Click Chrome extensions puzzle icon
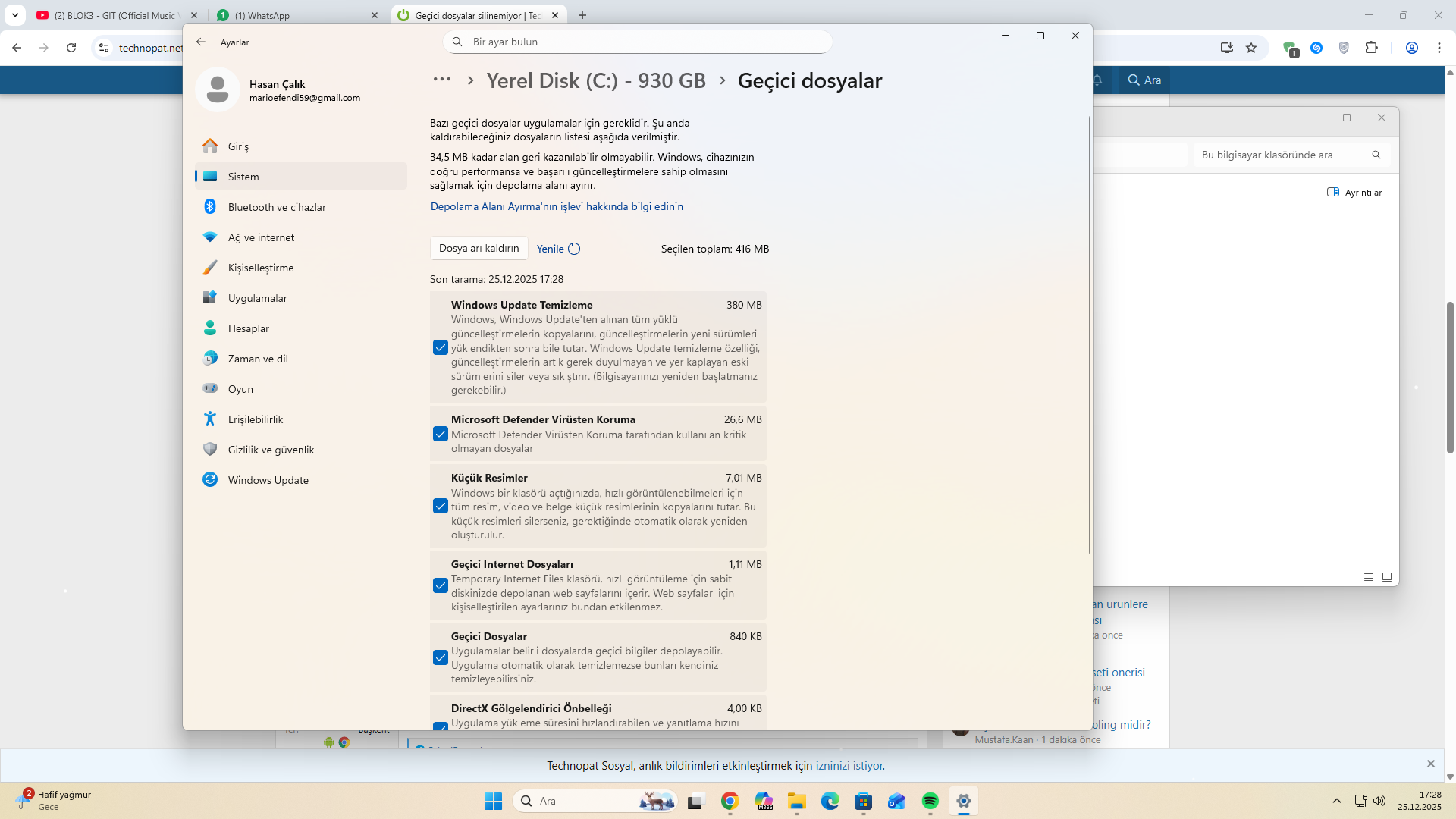 click(x=1371, y=48)
